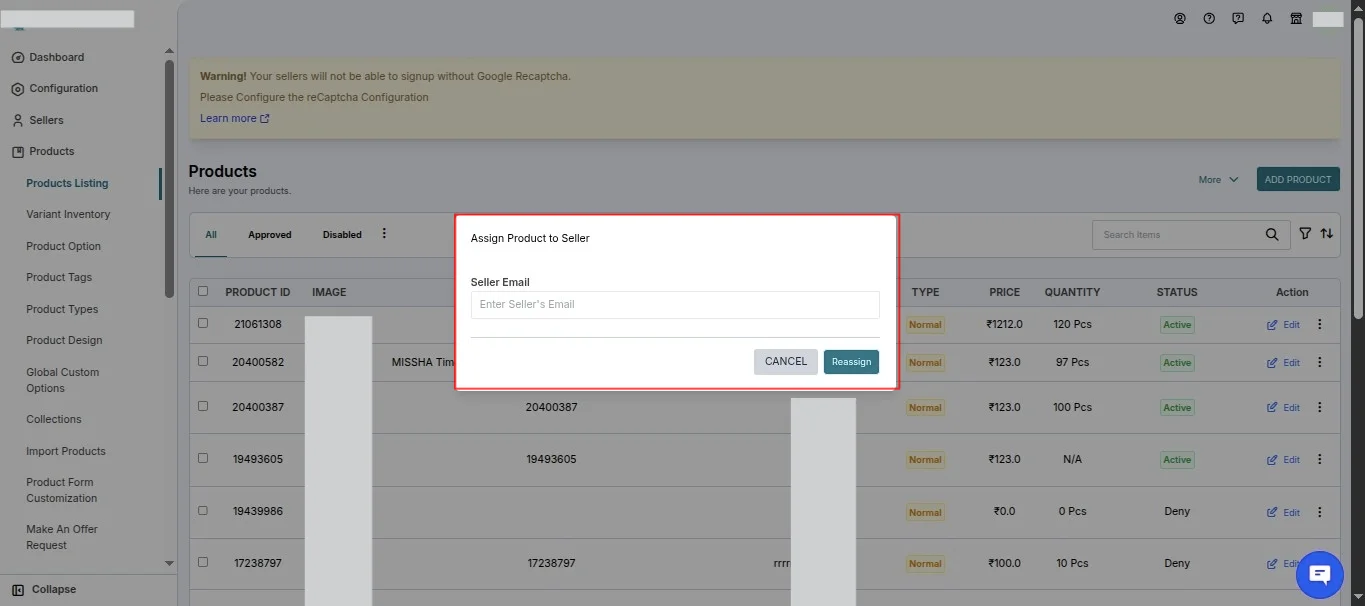Open Import Products in sidebar
Image resolution: width=1365 pixels, height=606 pixels.
[66, 451]
